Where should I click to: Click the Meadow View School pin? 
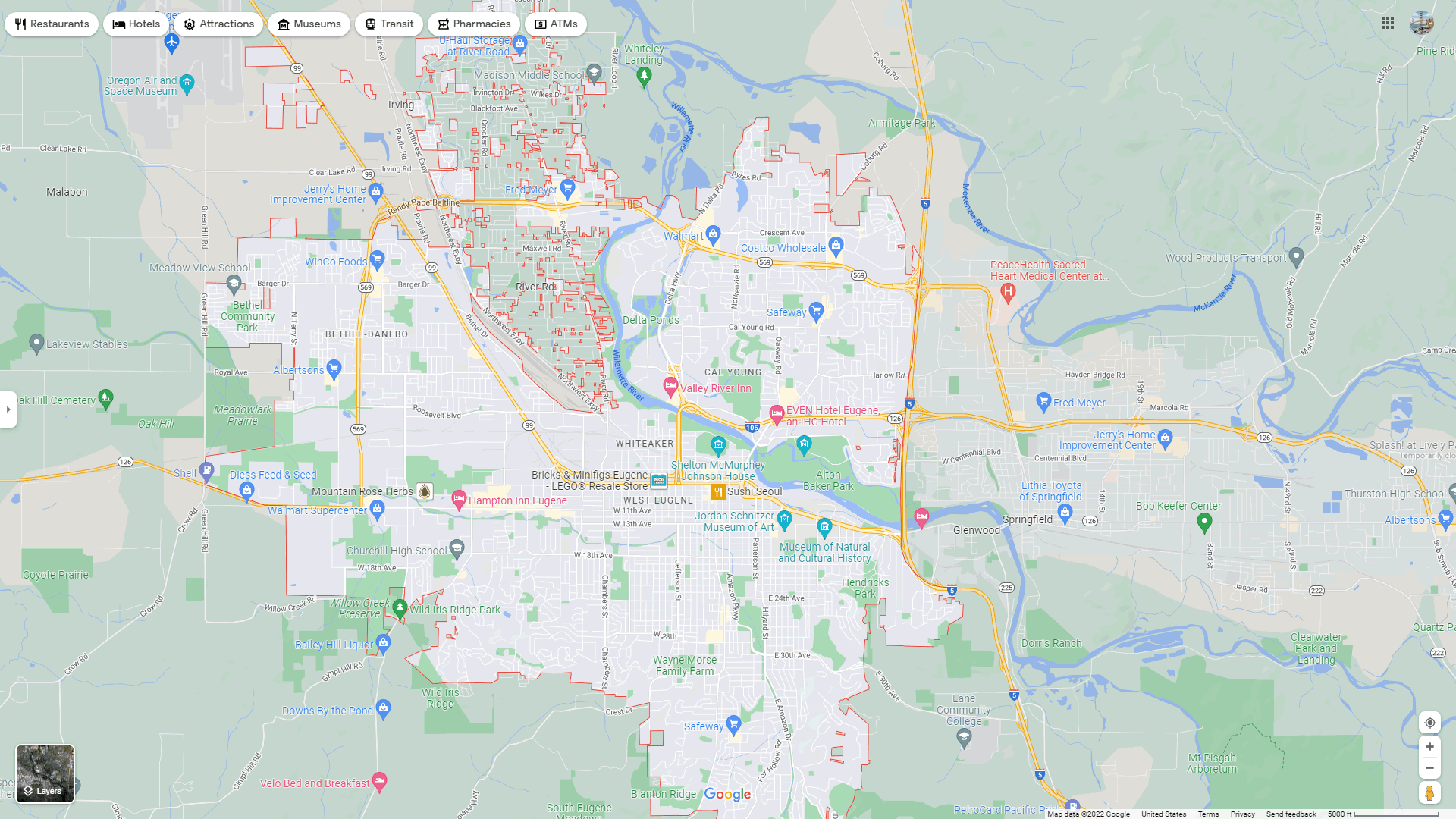[x=234, y=284]
